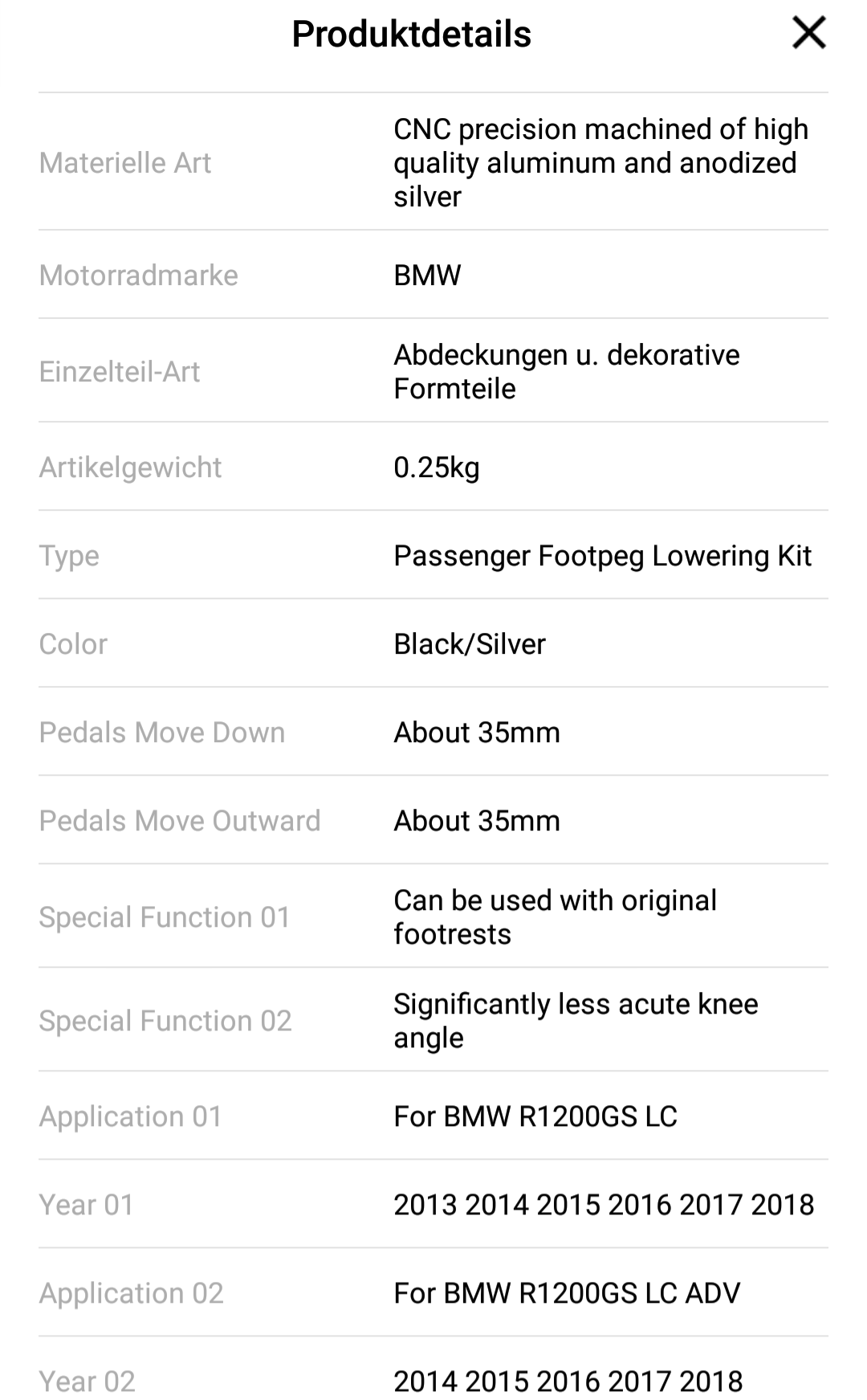
Task: Select Abdeckungen u. dekorative Formteile text
Action: [566, 371]
